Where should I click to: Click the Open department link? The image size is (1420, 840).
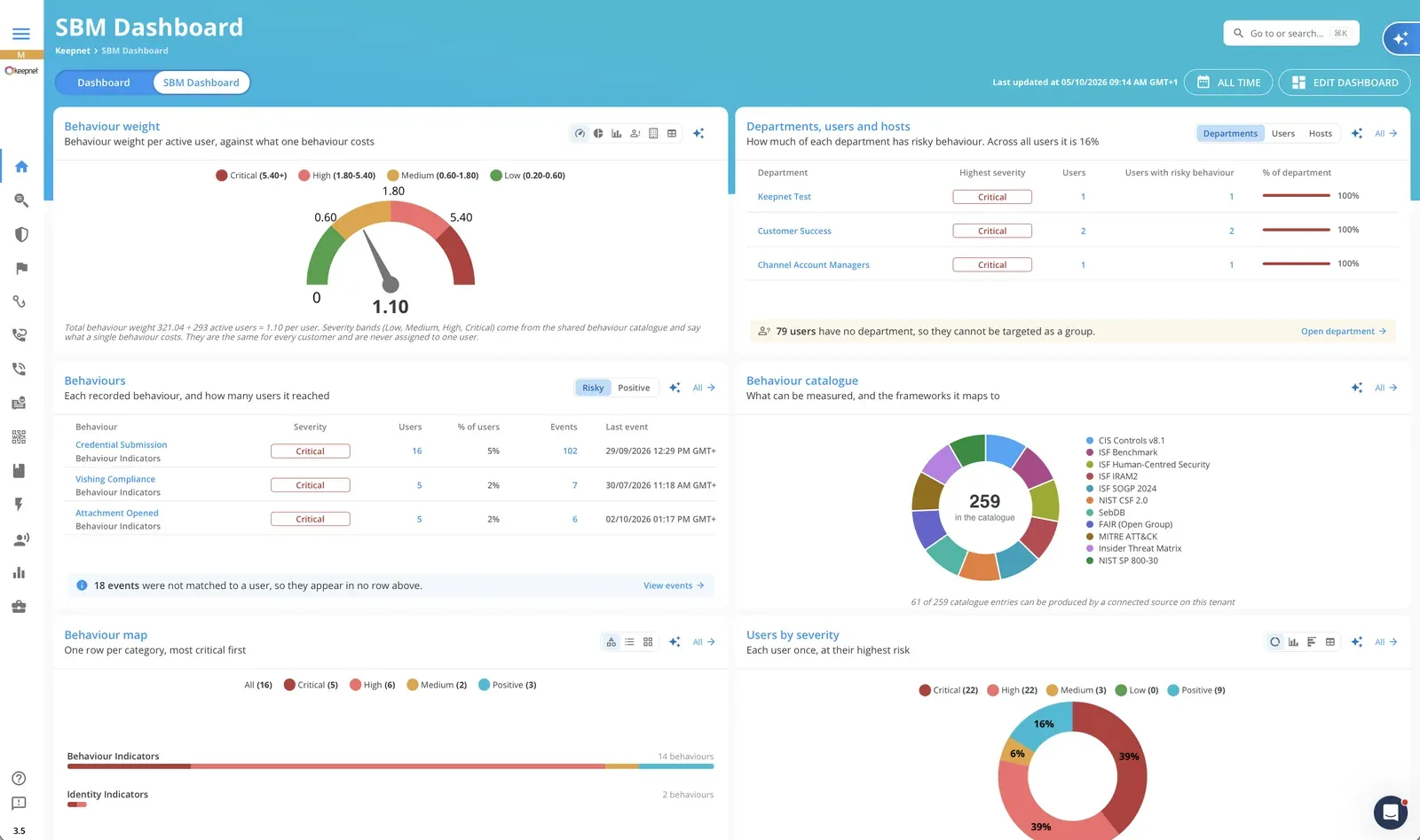tap(1344, 331)
